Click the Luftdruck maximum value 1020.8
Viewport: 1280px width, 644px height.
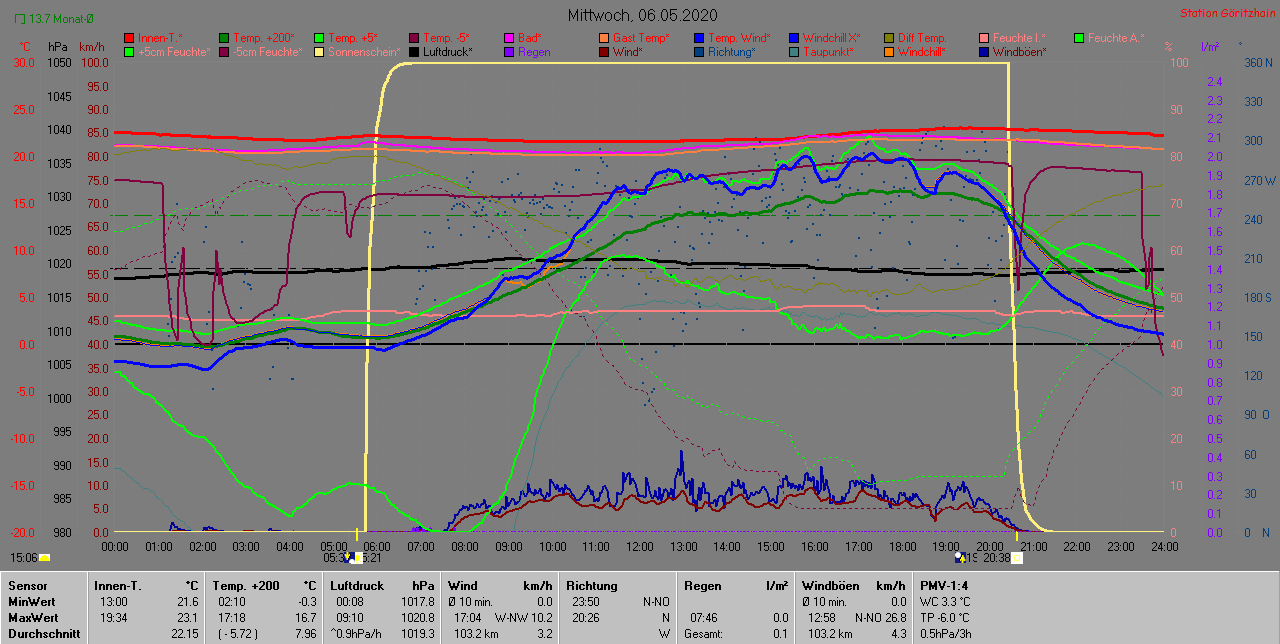click(x=418, y=617)
